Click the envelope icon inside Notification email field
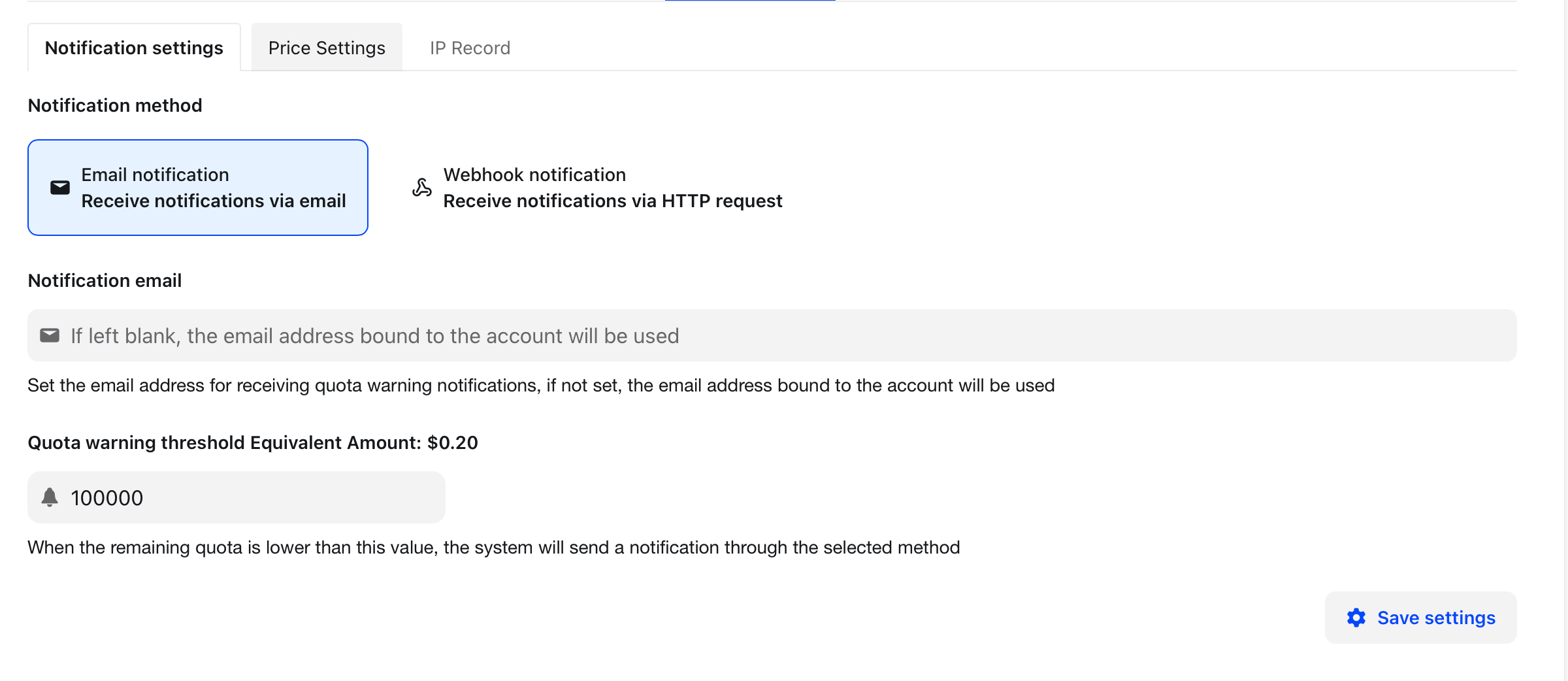The width and height of the screenshot is (1568, 681). [x=50, y=335]
